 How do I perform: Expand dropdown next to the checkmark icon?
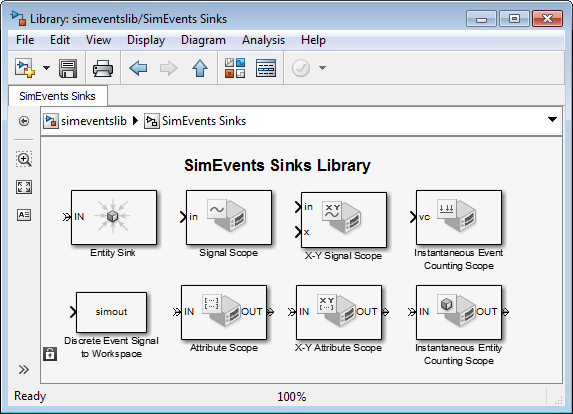pyautogui.click(x=322, y=68)
